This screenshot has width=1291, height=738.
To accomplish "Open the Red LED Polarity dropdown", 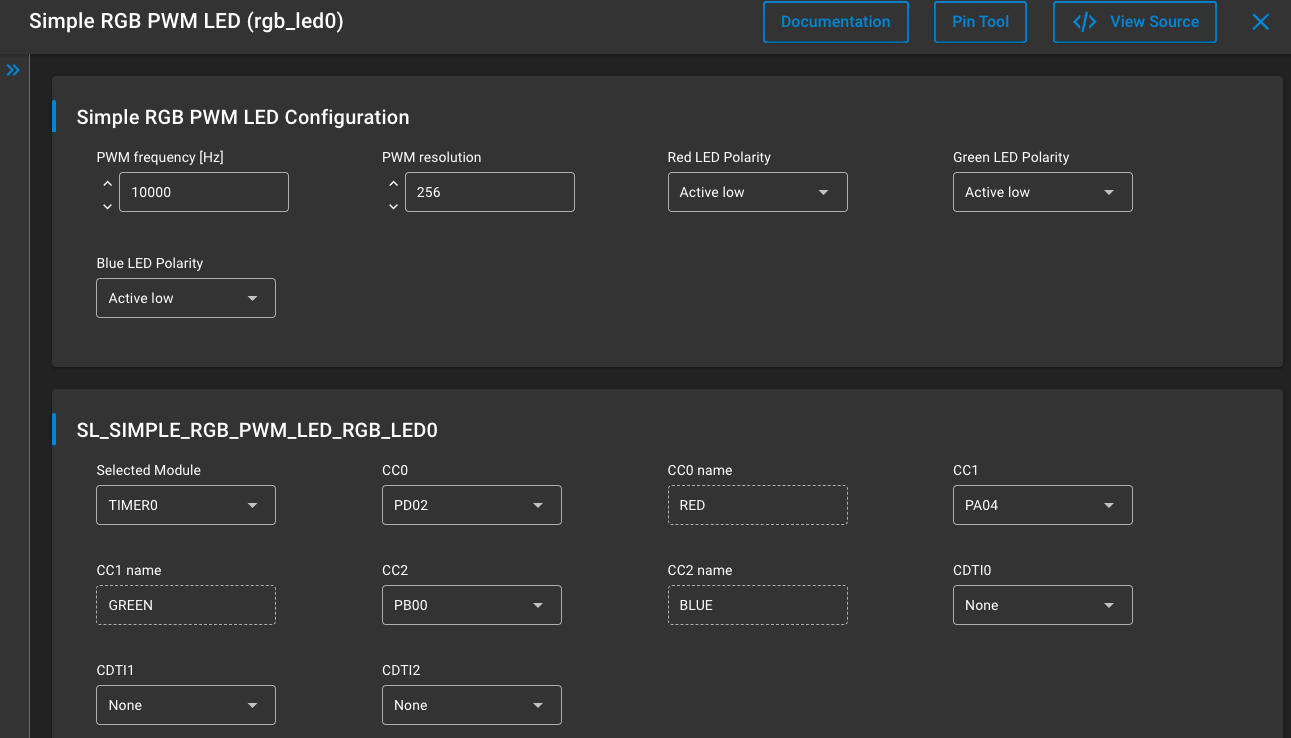I will 757,191.
